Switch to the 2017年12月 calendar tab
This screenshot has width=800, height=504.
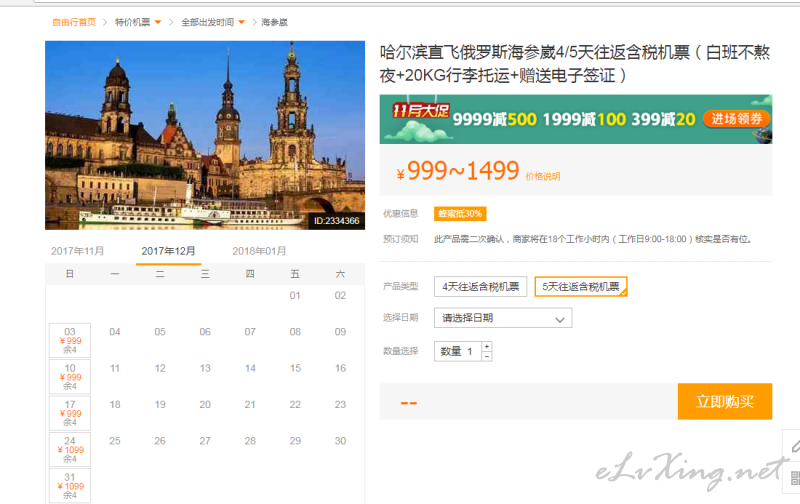(x=168, y=251)
